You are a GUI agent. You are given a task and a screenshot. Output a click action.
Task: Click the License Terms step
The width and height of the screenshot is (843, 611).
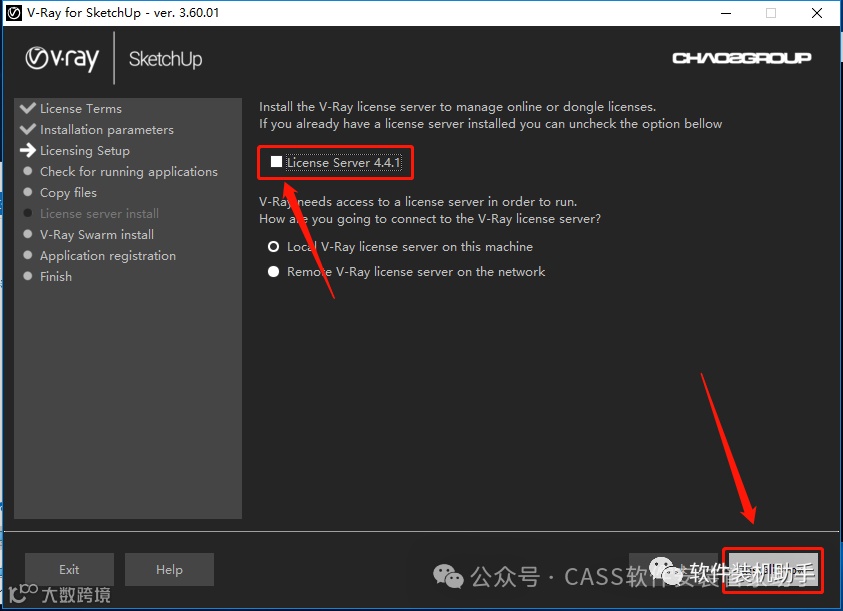(x=81, y=109)
